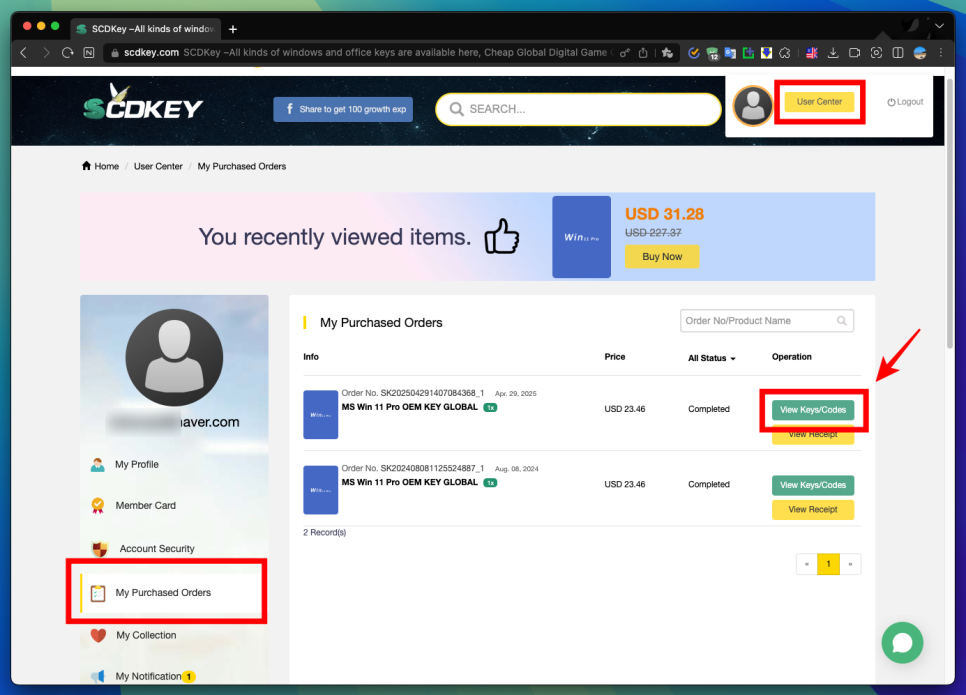This screenshot has height=695, width=966.
Task: Click the screenshot capture icon in toolbar
Action: (876, 53)
